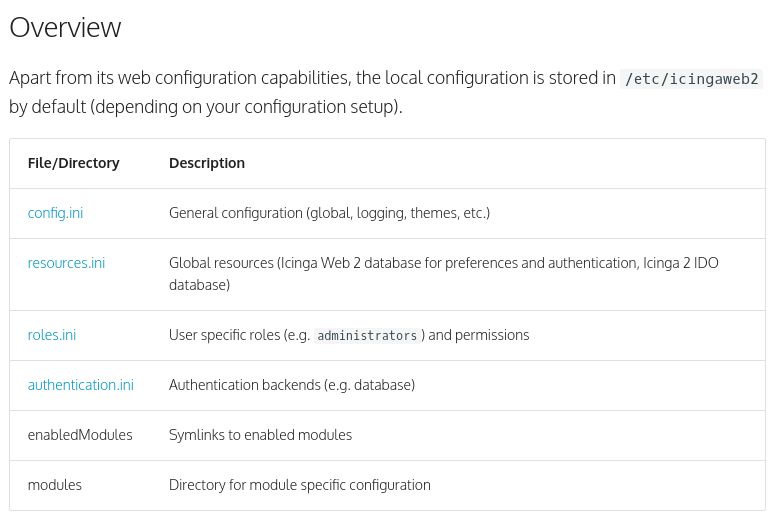Select the modules table cell
Screen dimensions: 774x517
tap(55, 485)
